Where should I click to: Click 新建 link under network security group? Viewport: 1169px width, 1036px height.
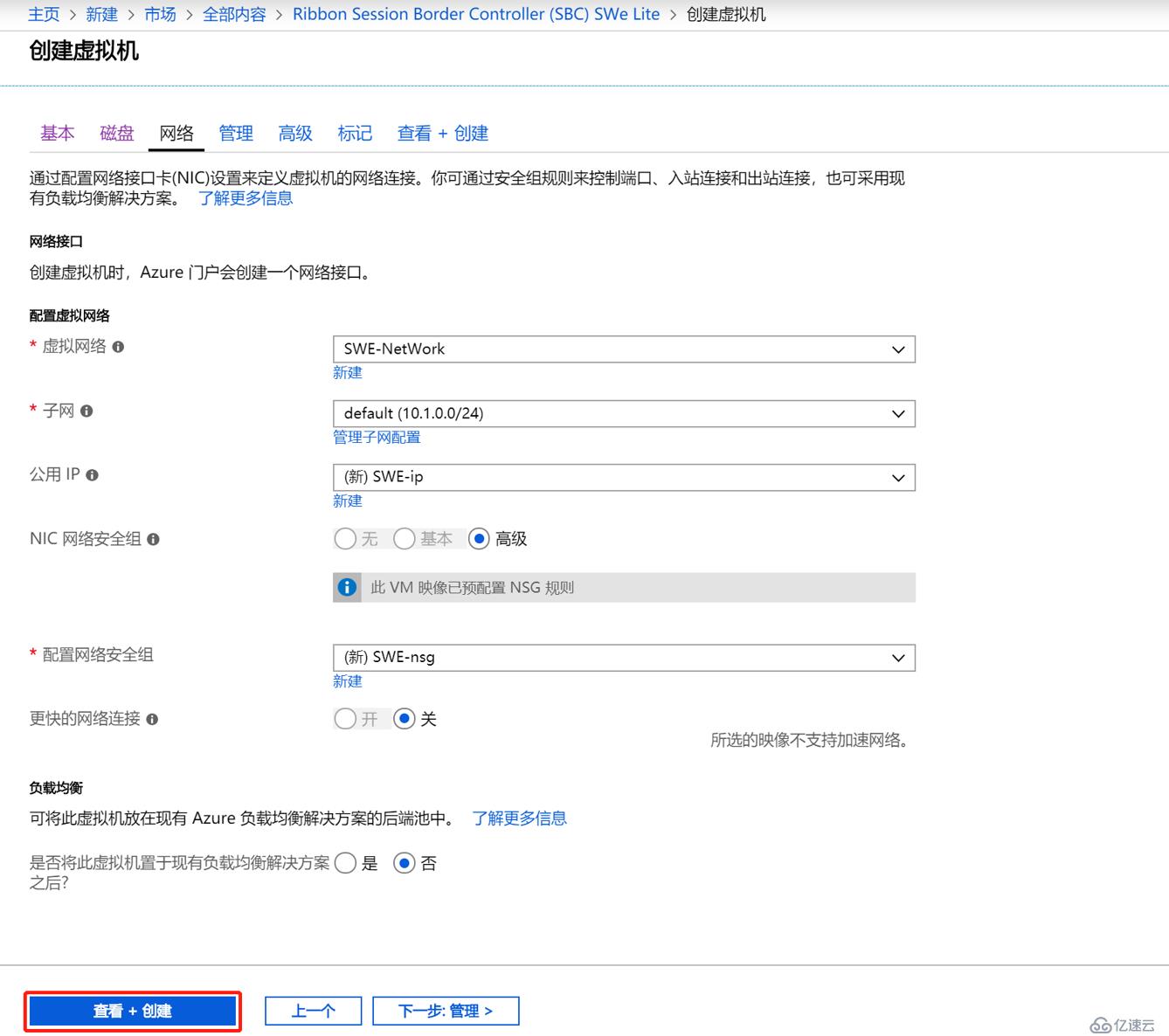coord(348,681)
